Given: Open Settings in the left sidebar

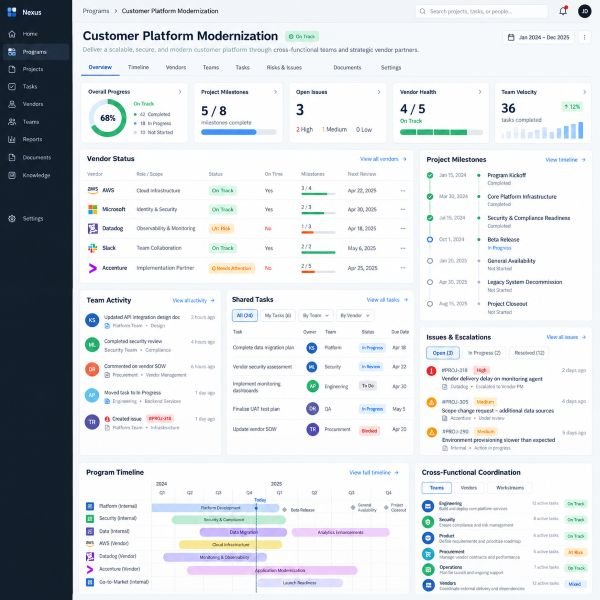Looking at the screenshot, I should [34, 218].
